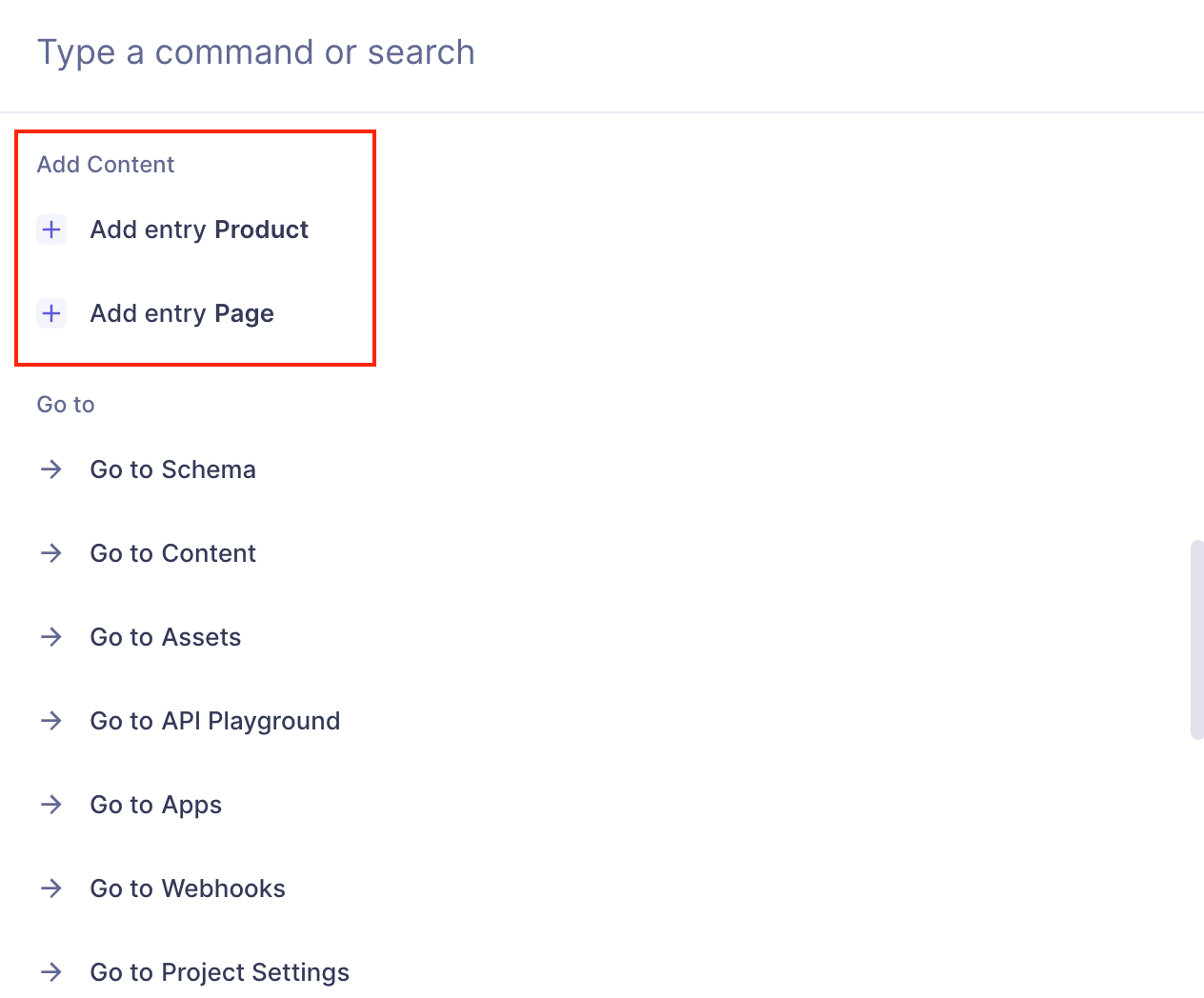The height and width of the screenshot is (998, 1204).
Task: Click the plus icon beside Add entry Page
Action: click(51, 313)
